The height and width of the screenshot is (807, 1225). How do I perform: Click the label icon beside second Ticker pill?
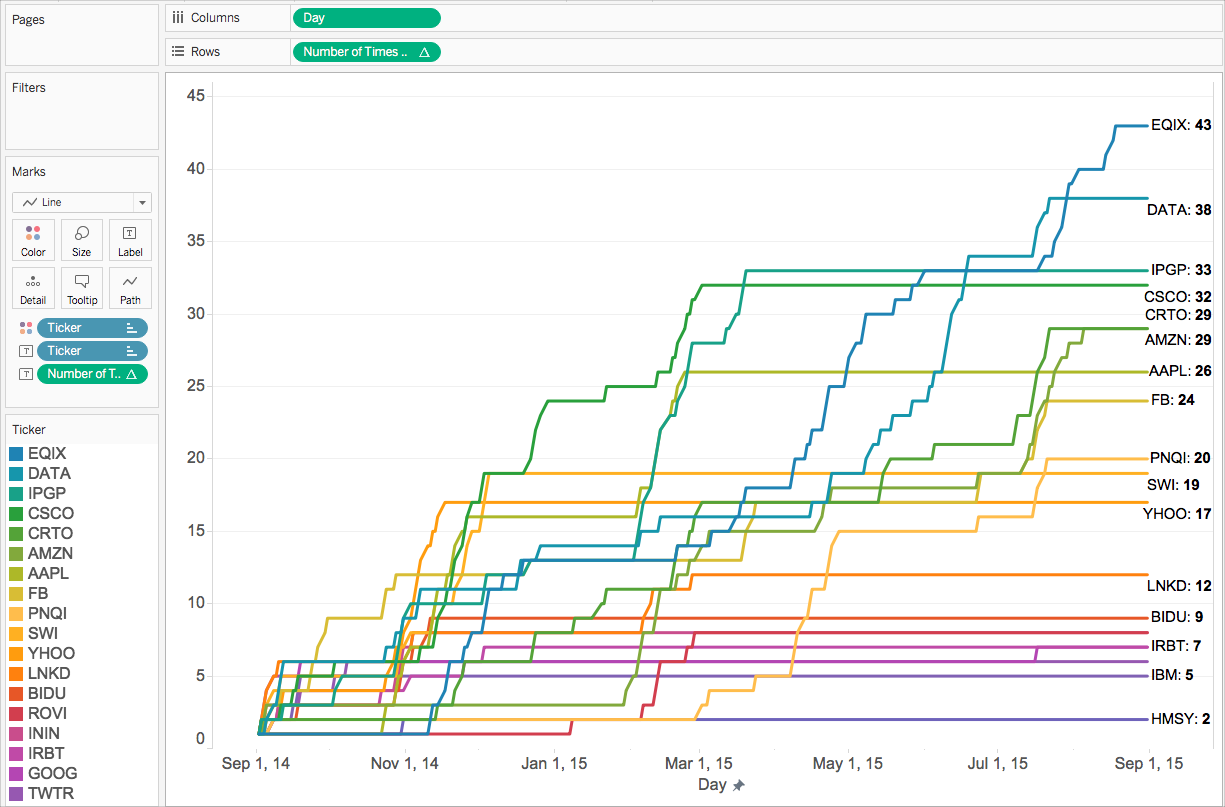pyautogui.click(x=25, y=351)
